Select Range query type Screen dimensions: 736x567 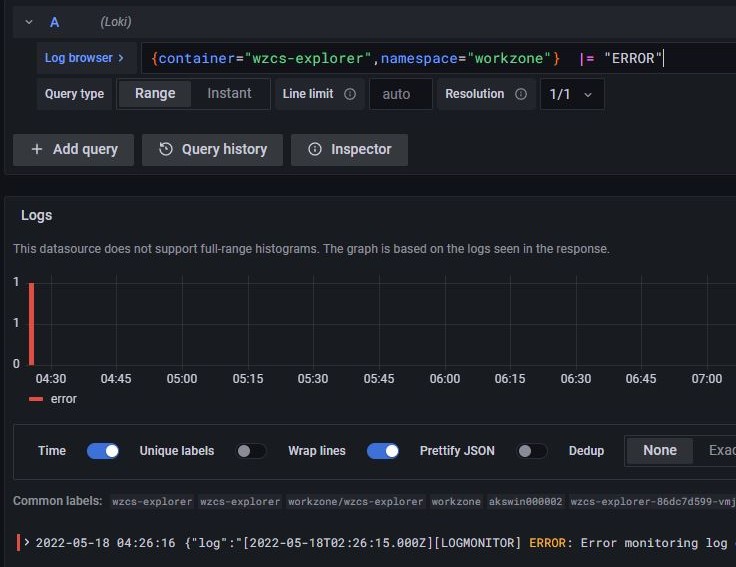(x=155, y=94)
